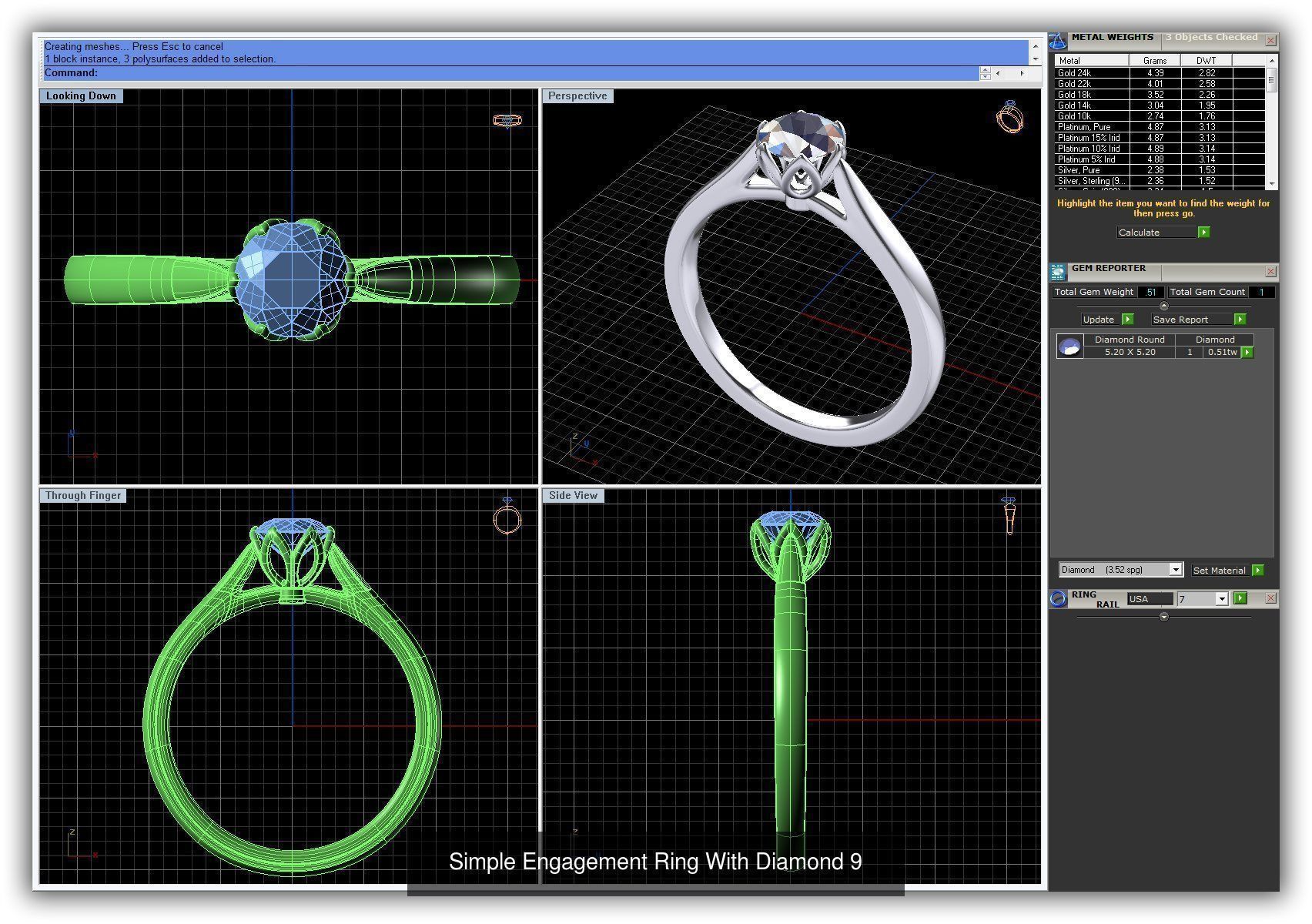Select the Platinum, Pure row
The height and width of the screenshot is (924, 1312).
pos(1160,127)
